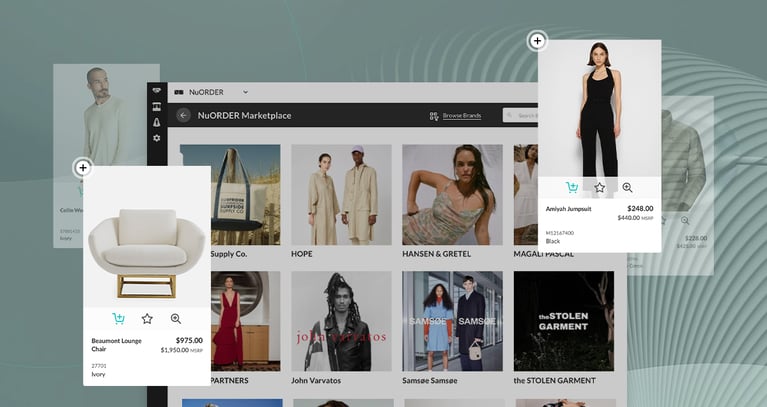767x407 pixels.
Task: Click the NuORDER Marketplace heading
Action: pyautogui.click(x=245, y=115)
